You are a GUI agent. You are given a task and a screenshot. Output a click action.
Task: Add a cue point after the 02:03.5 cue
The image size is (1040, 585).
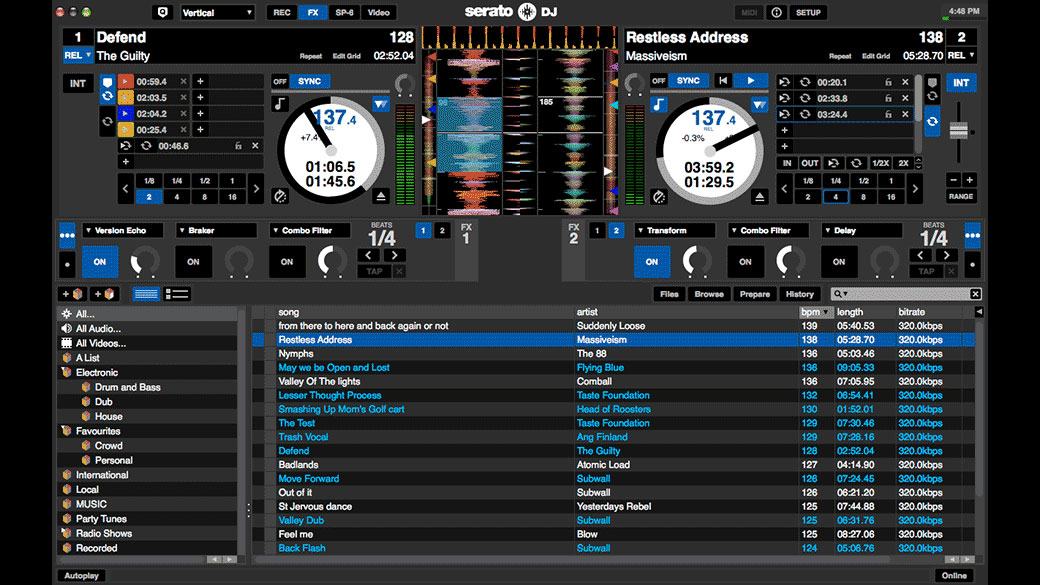point(200,98)
